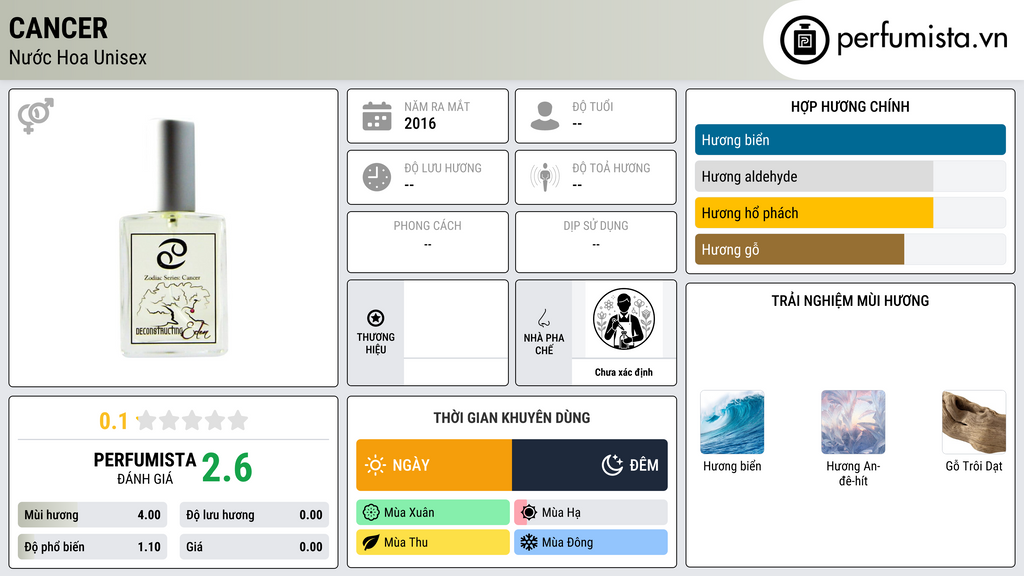This screenshot has width=1024, height=576.
Task: Click the CANCER perfume title
Action: point(58,28)
